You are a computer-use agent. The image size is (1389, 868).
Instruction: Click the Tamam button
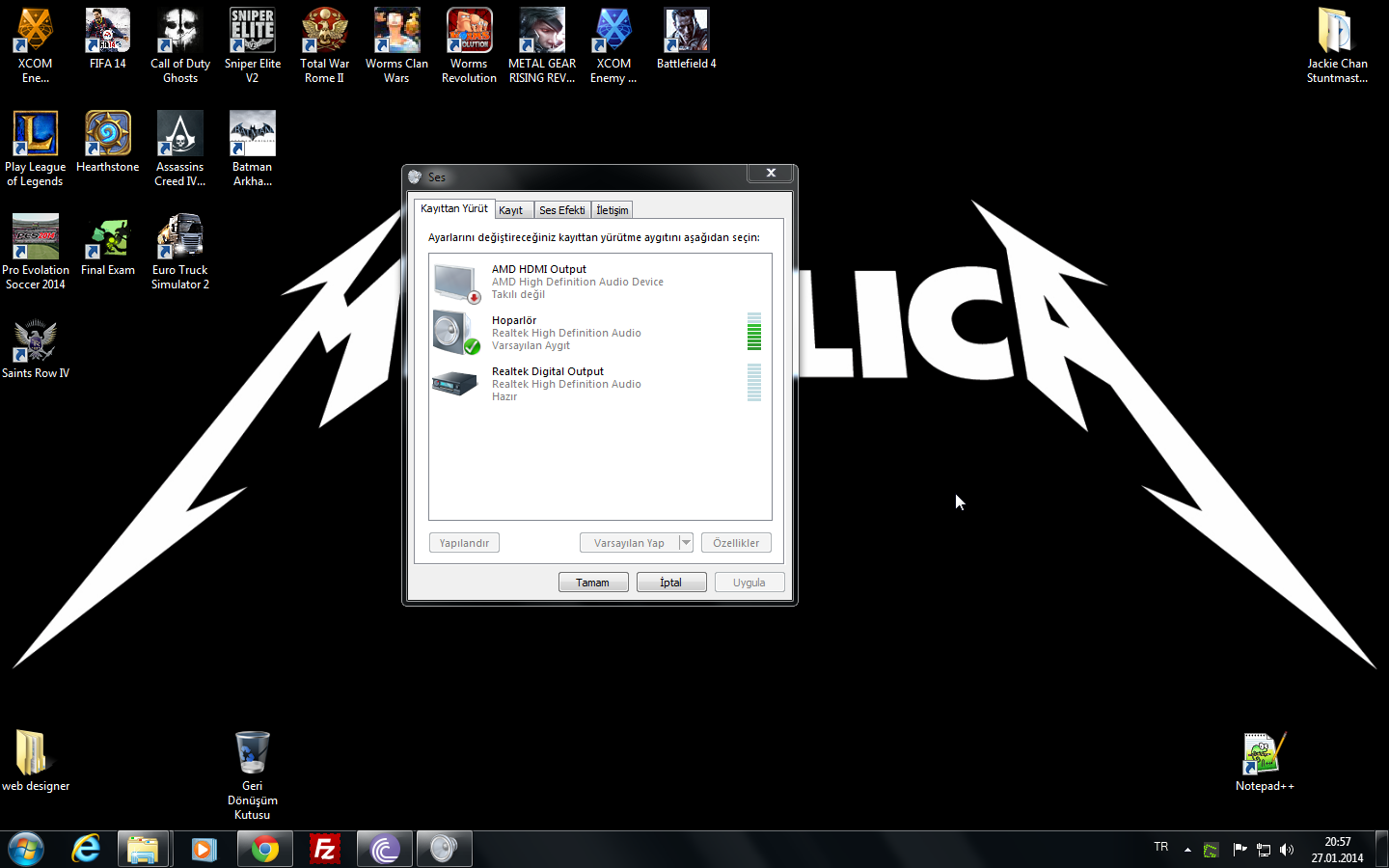[593, 583]
